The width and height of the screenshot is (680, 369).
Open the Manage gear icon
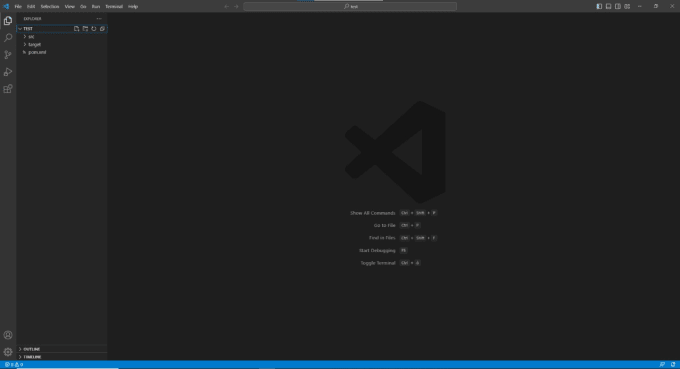click(8, 352)
